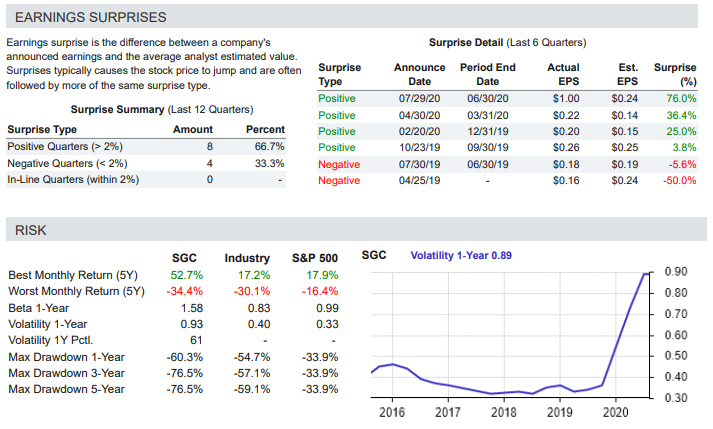Click the Positive Quarters (> 2%) row label

pos(65,146)
